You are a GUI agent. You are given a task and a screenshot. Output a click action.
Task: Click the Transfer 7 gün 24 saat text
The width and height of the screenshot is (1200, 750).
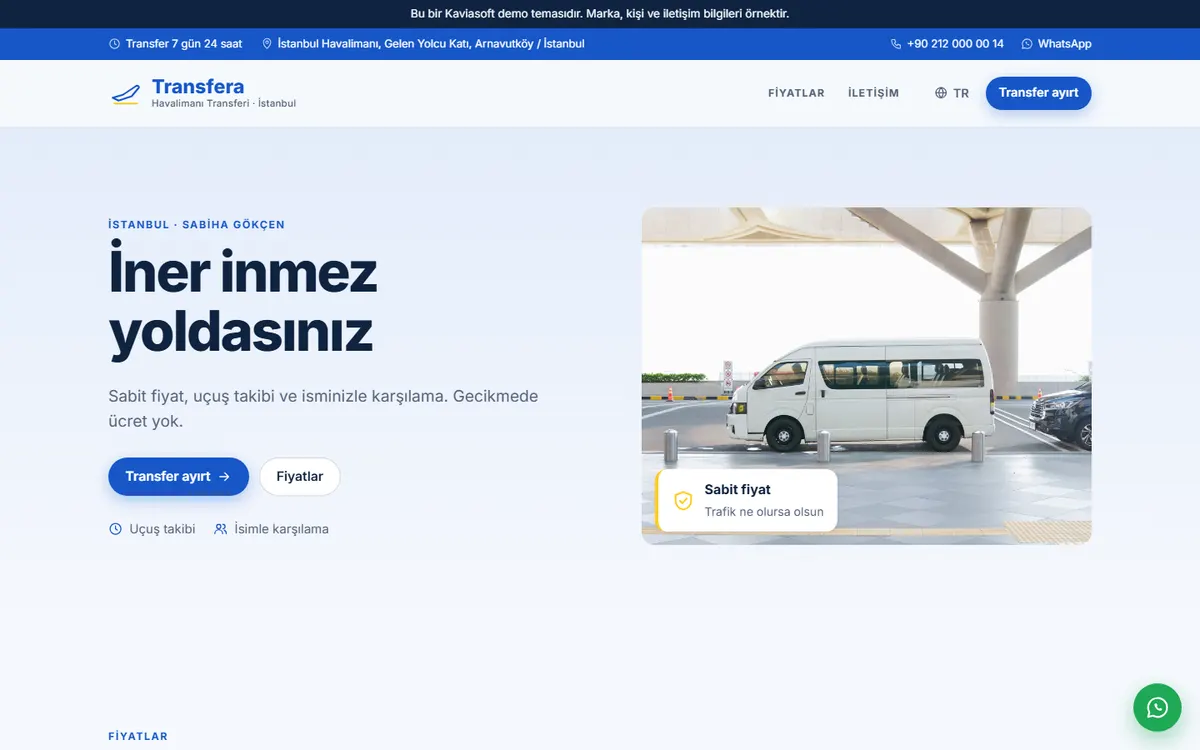coord(184,44)
